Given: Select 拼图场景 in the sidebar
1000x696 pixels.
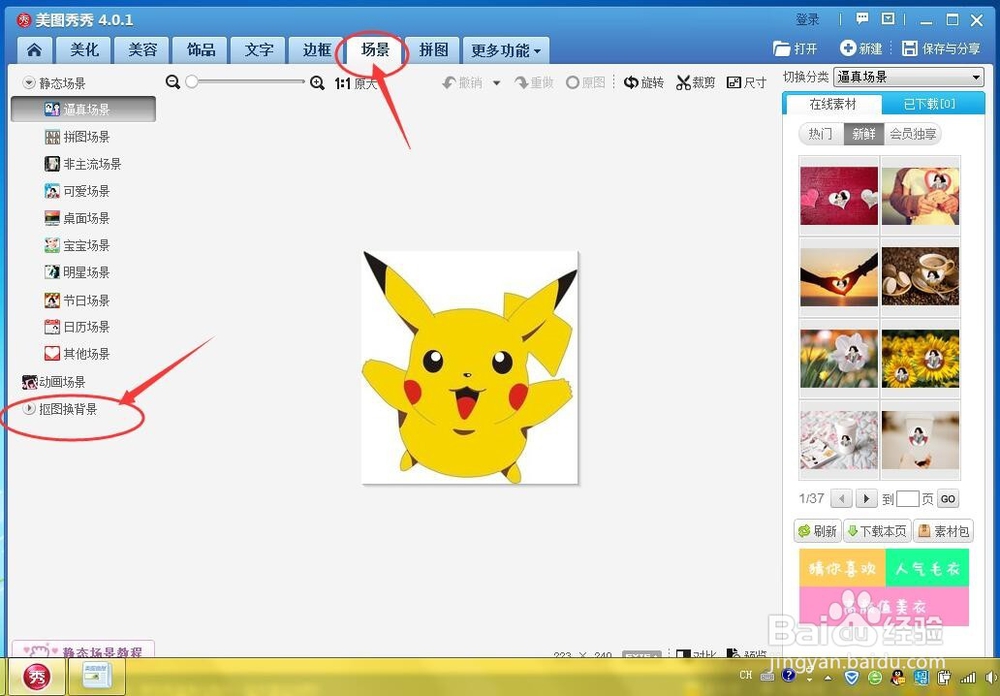Looking at the screenshot, I should 77,137.
